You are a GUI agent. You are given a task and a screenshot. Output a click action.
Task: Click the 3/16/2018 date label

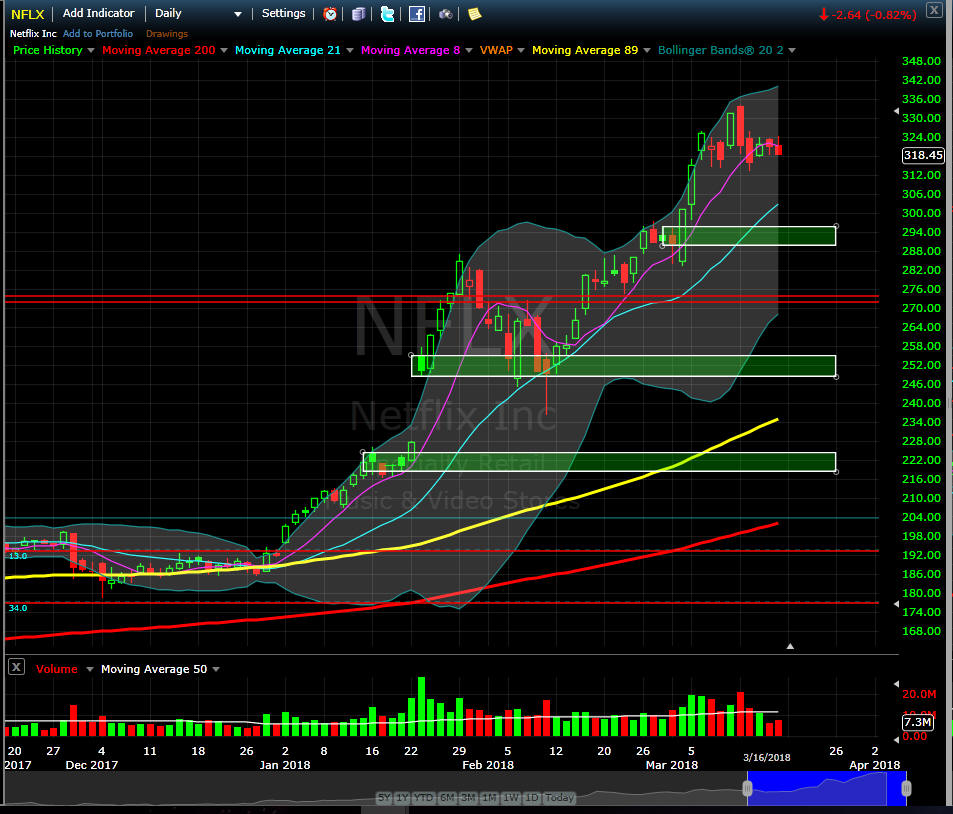(766, 757)
